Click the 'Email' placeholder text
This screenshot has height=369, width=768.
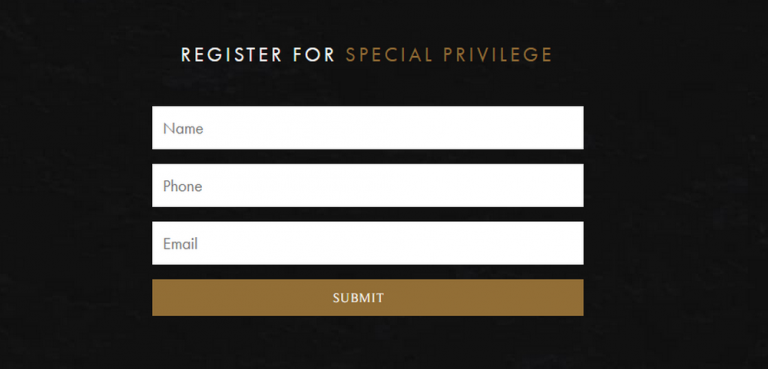[x=180, y=244]
